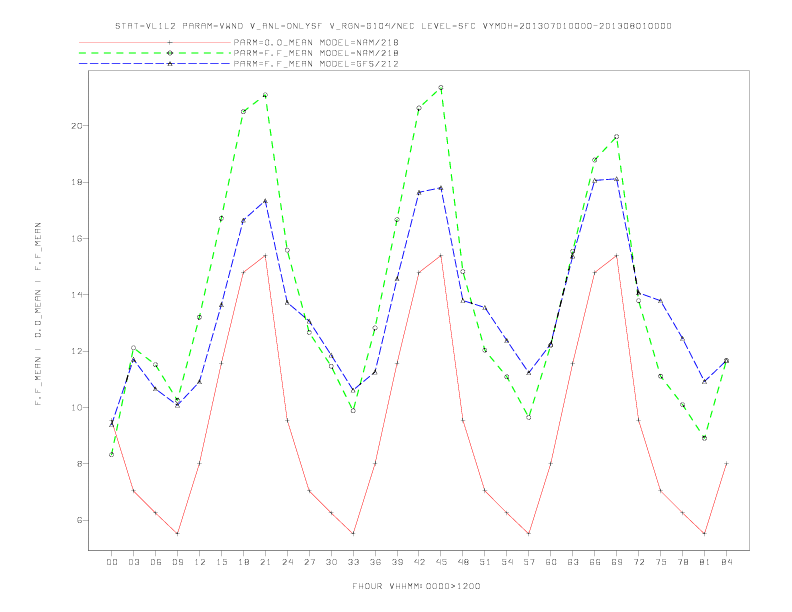Click the y-axis tick value 8

point(80,464)
